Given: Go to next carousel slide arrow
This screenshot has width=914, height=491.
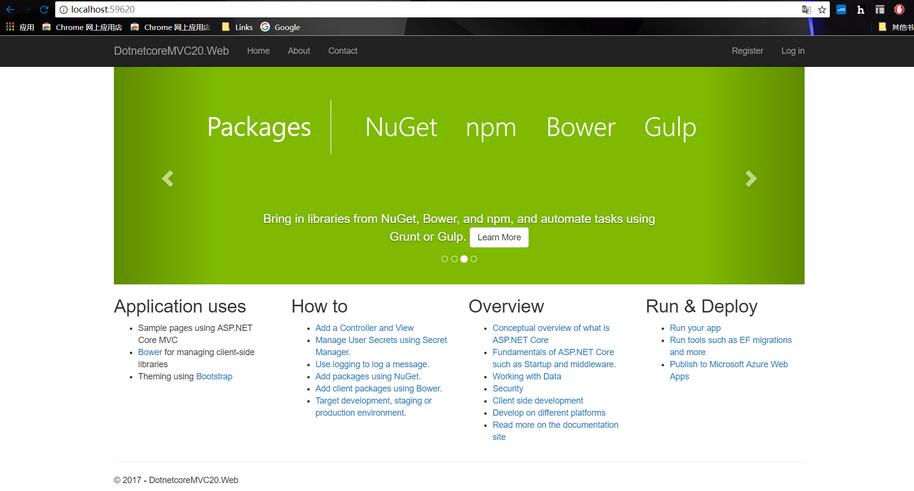Looking at the screenshot, I should point(751,178).
